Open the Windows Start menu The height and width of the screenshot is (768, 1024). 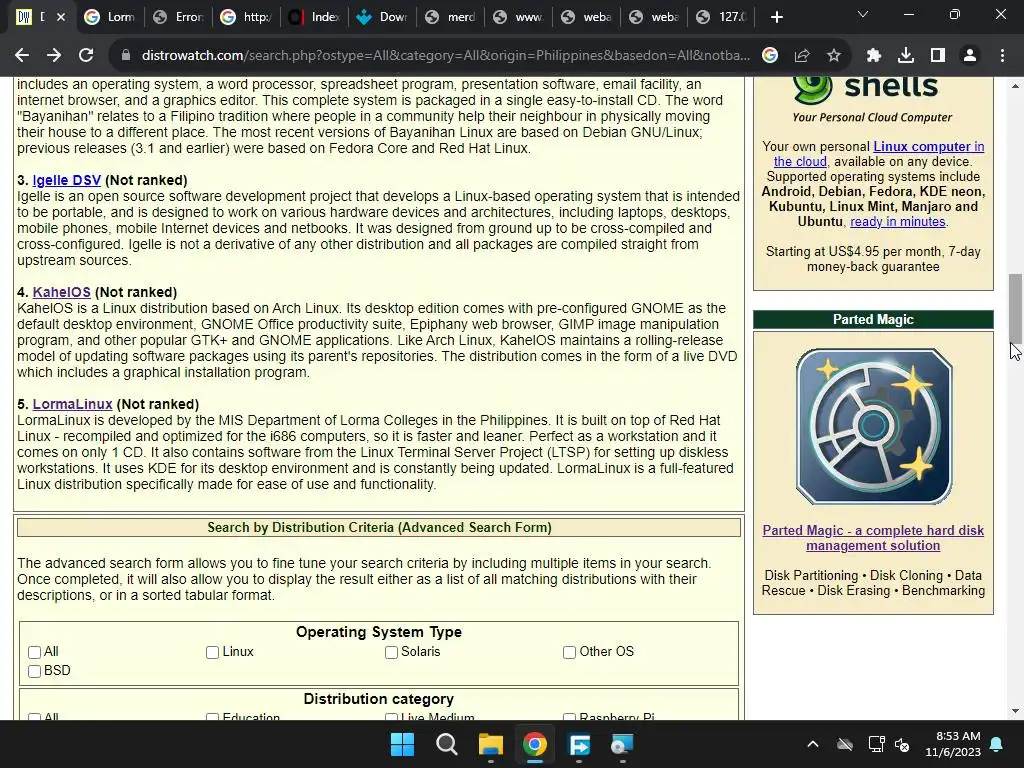402,744
